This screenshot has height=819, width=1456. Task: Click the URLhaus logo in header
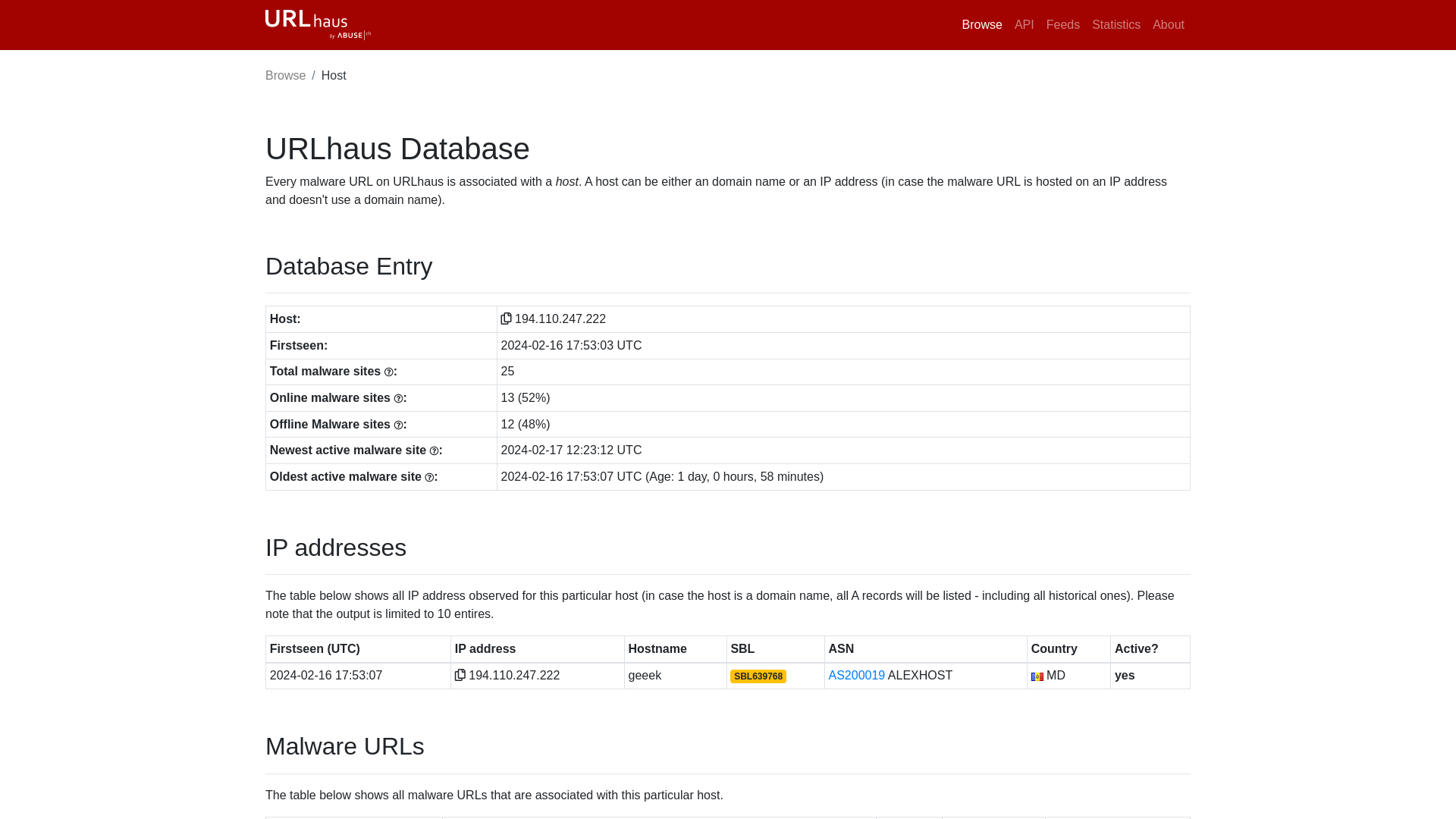tap(318, 24)
